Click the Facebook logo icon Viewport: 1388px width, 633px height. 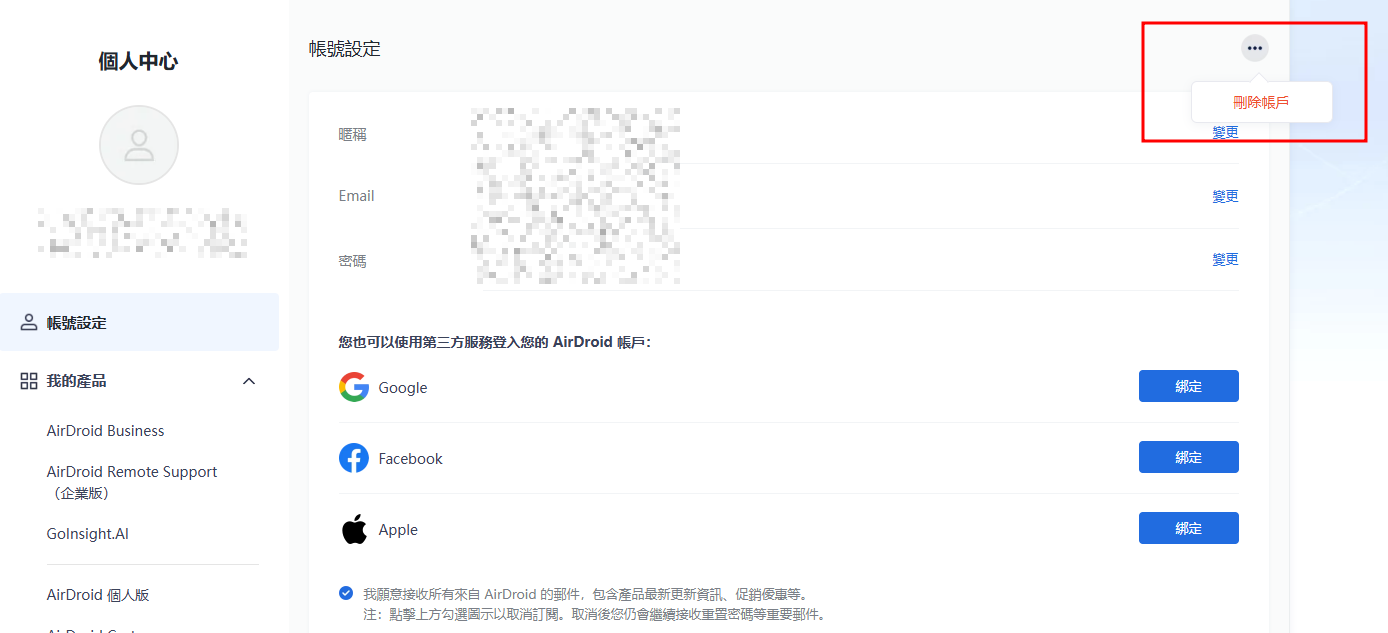pyautogui.click(x=354, y=458)
